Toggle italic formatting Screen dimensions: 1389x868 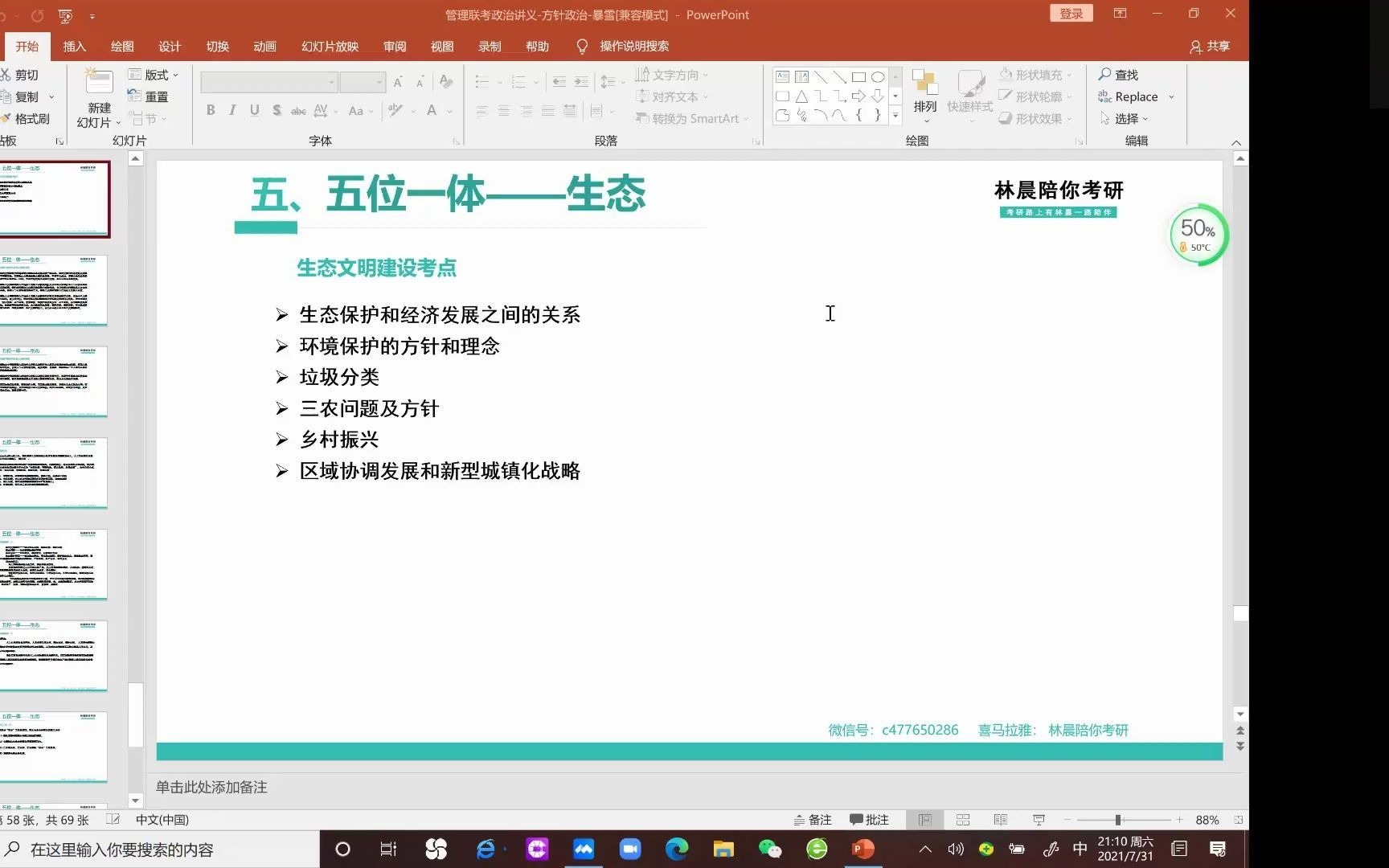pyautogui.click(x=231, y=110)
